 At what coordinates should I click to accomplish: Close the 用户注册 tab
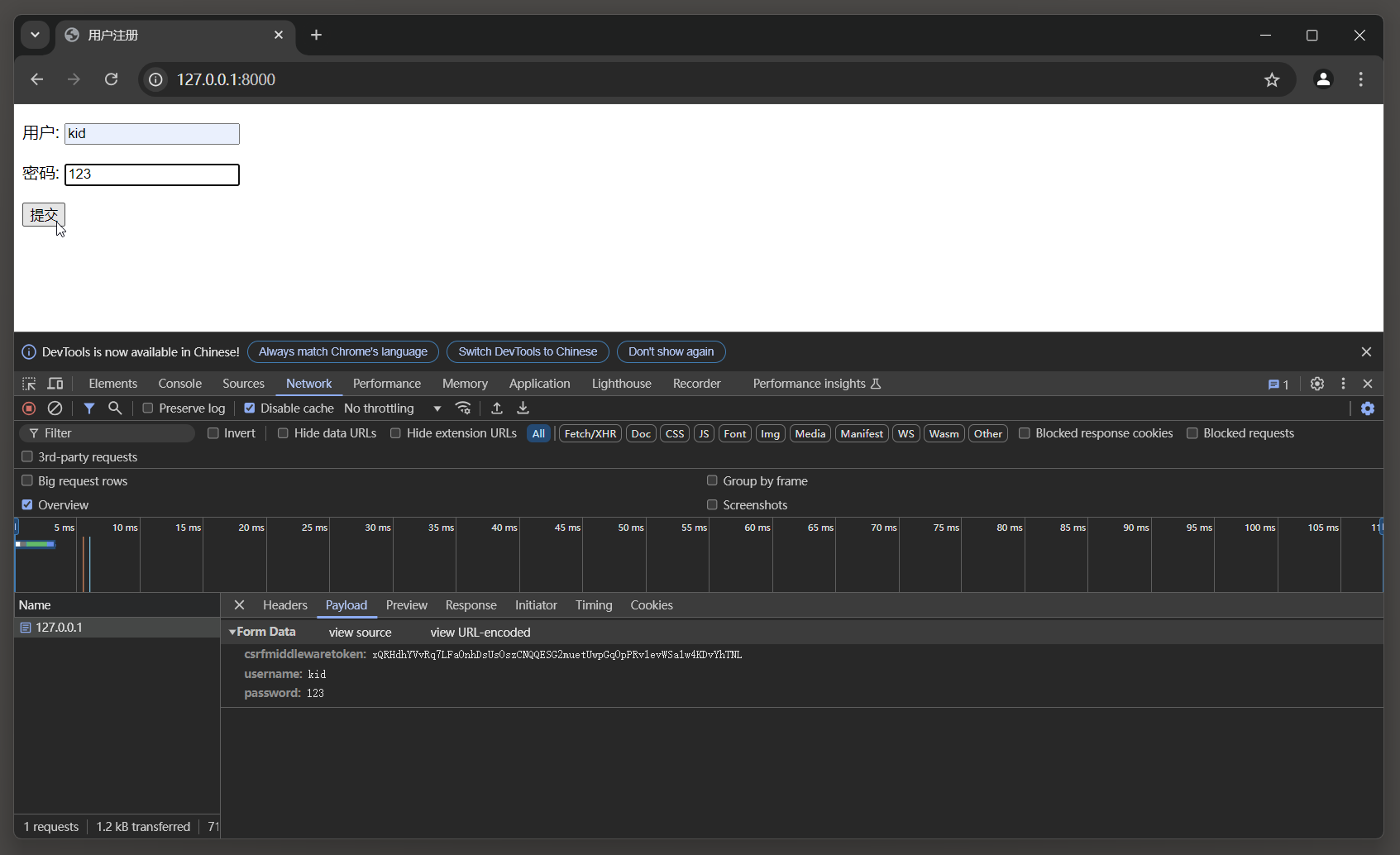click(279, 35)
